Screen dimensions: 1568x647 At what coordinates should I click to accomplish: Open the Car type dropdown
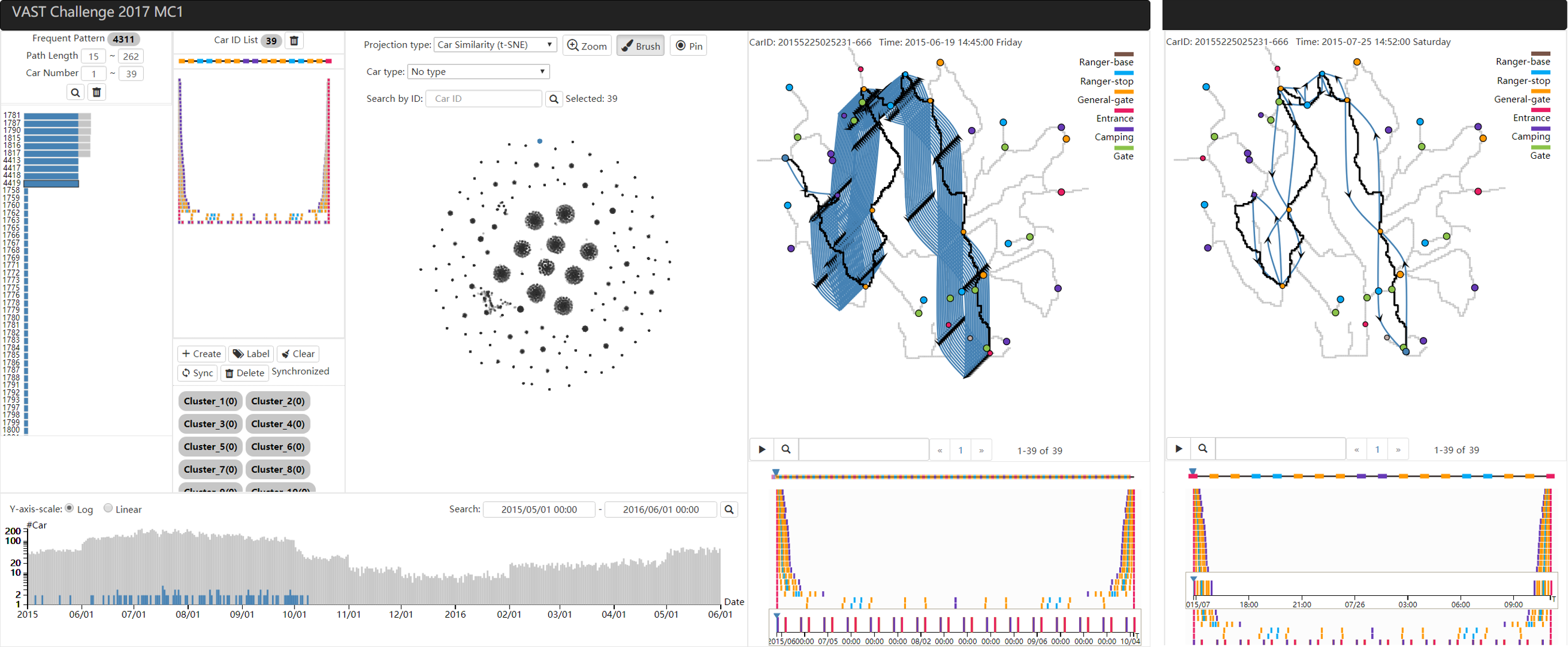tap(478, 72)
